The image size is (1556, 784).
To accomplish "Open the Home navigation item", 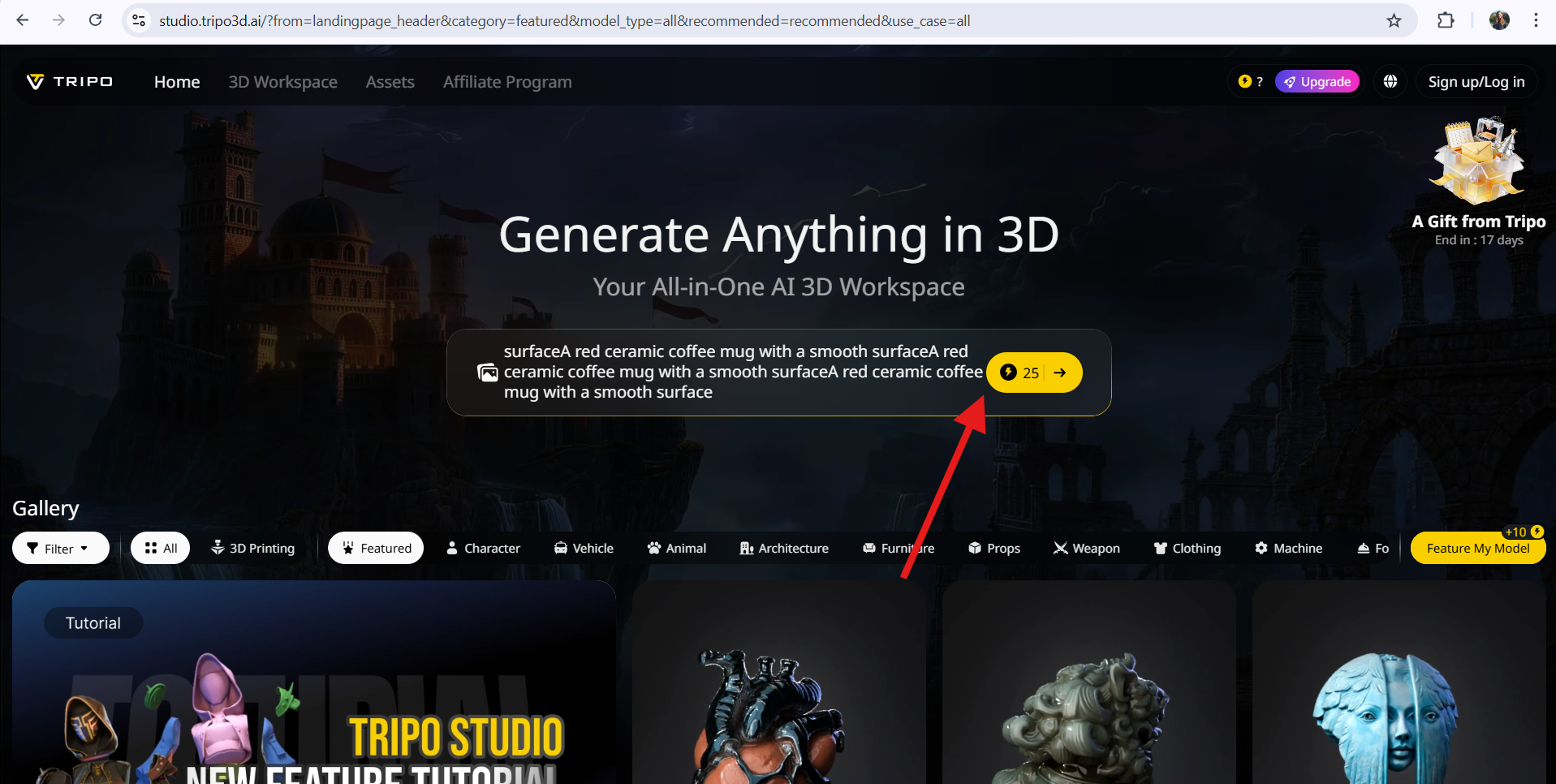I will click(x=177, y=82).
